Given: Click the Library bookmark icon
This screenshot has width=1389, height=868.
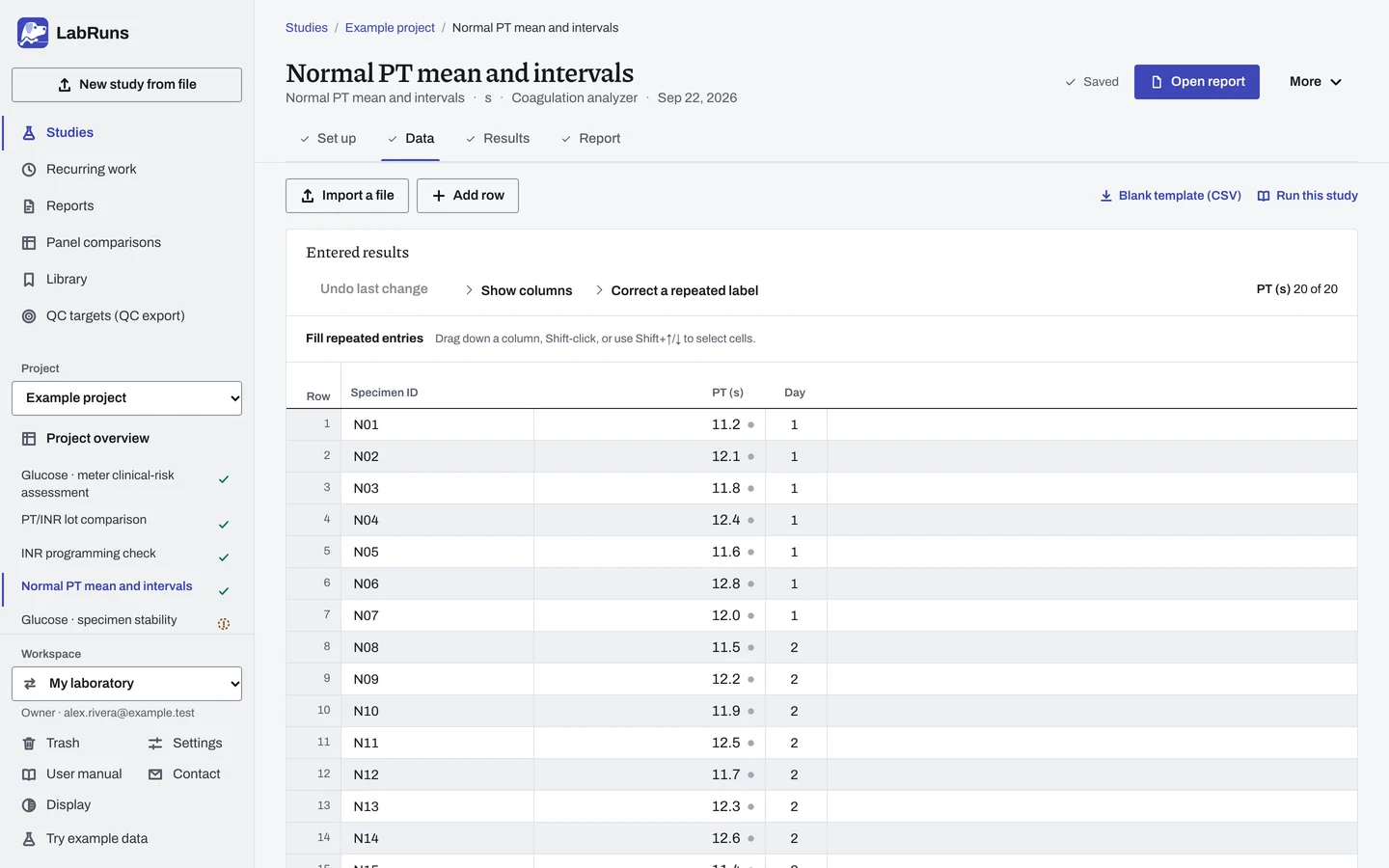Looking at the screenshot, I should pyautogui.click(x=29, y=280).
